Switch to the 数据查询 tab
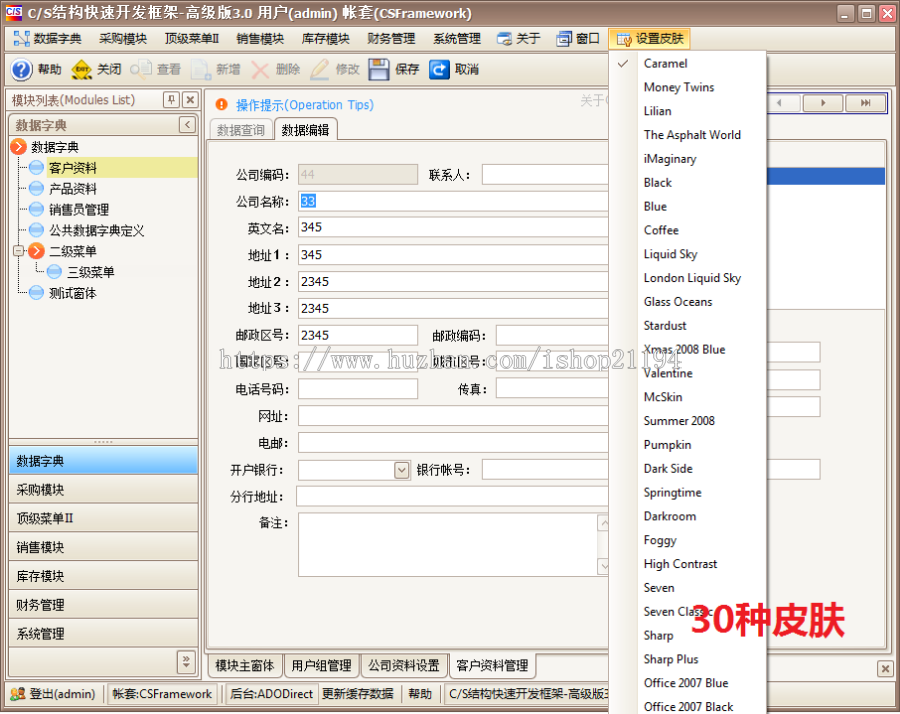The image size is (900, 714). coord(240,129)
